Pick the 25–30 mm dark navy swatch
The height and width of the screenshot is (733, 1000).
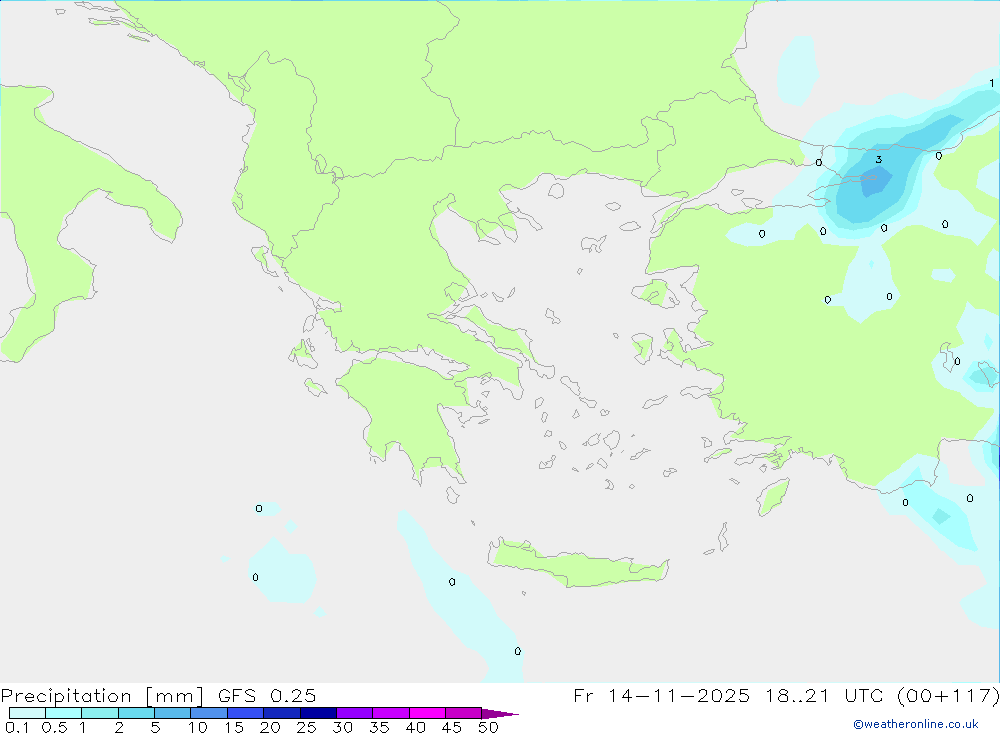click(318, 713)
